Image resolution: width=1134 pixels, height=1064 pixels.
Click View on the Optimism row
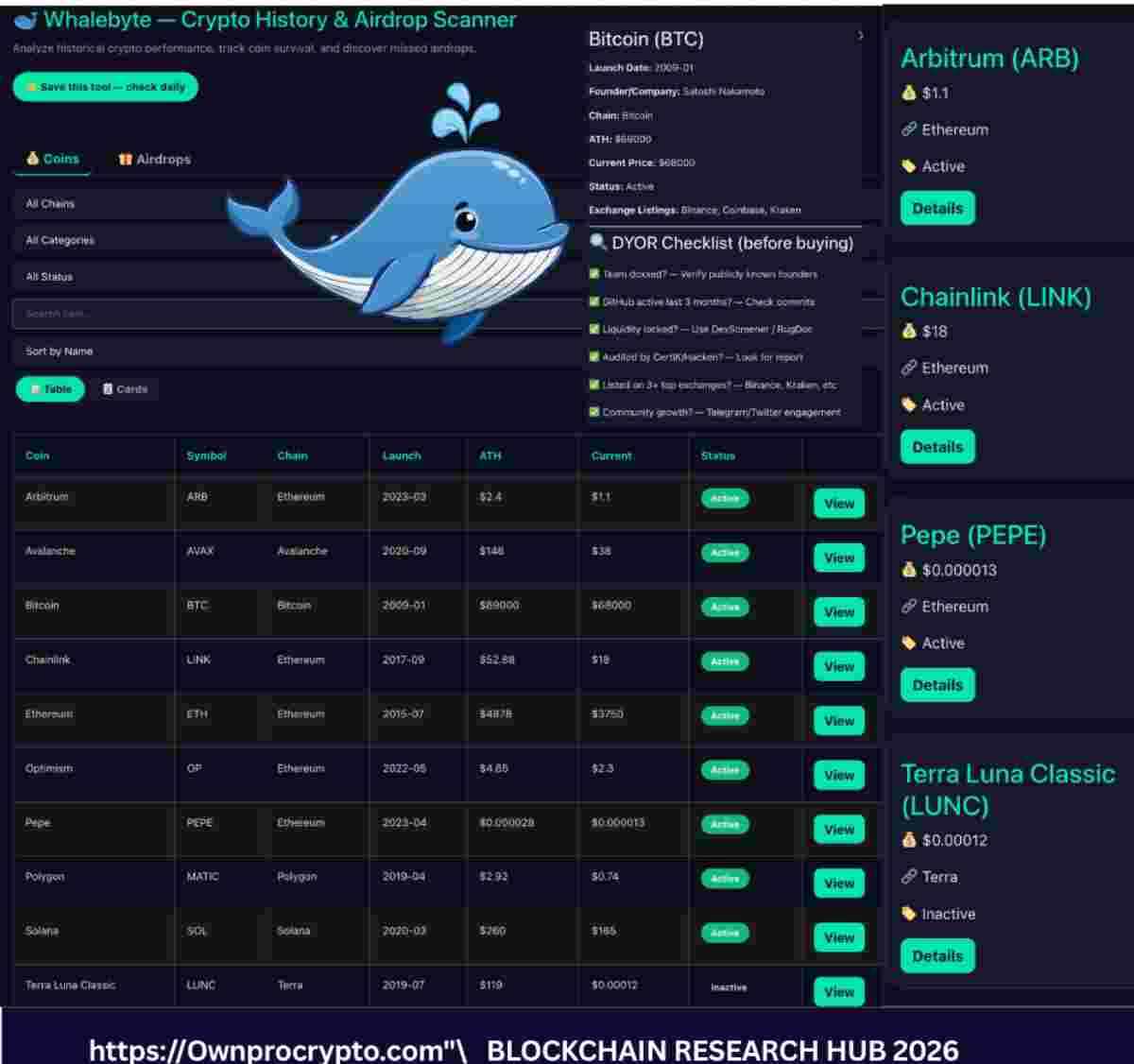(x=839, y=775)
